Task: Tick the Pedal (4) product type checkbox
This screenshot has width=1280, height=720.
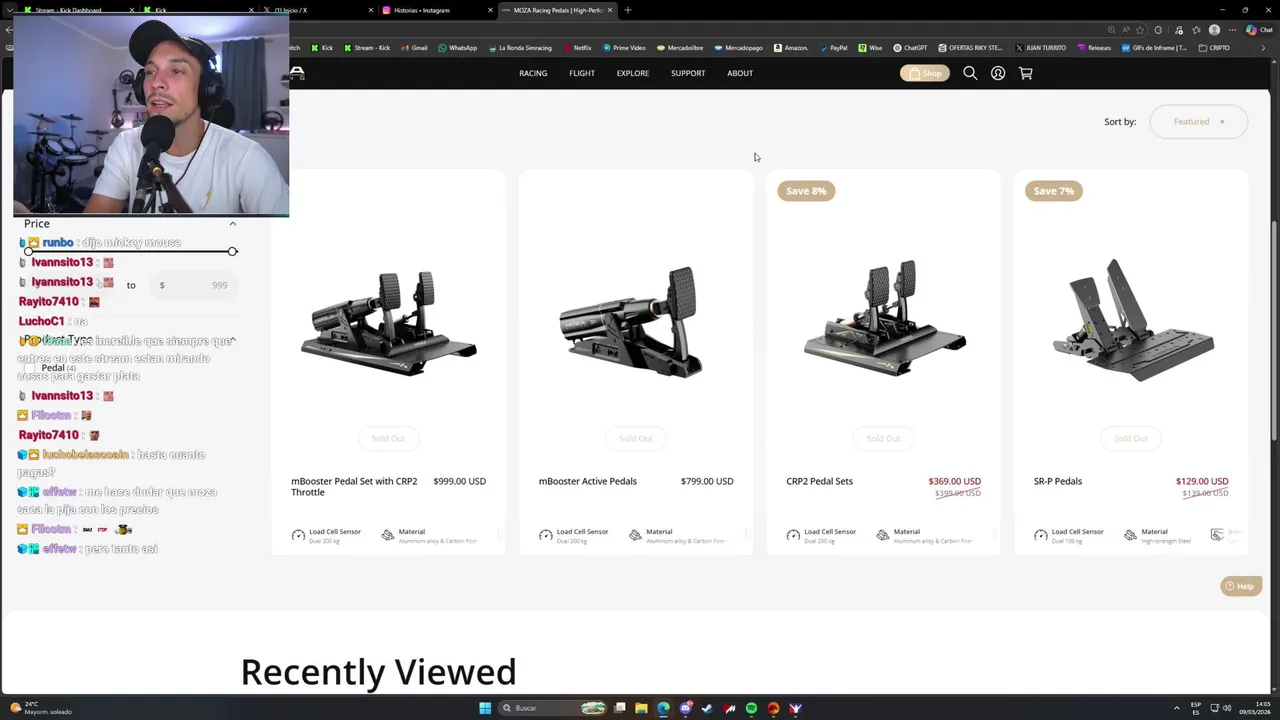Action: pyautogui.click(x=30, y=368)
